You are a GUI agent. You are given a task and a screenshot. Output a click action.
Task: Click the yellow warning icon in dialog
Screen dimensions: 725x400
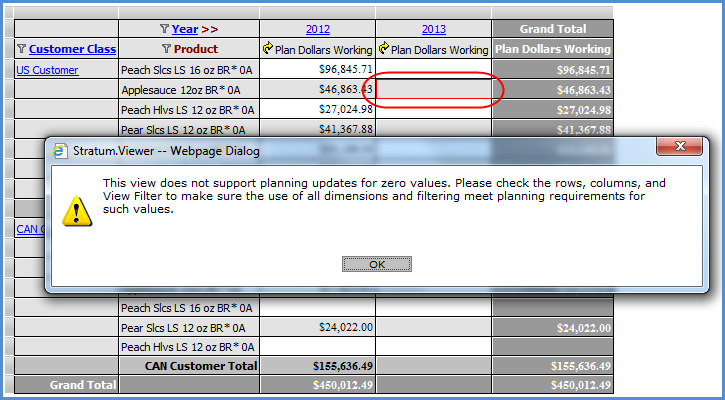(74, 209)
